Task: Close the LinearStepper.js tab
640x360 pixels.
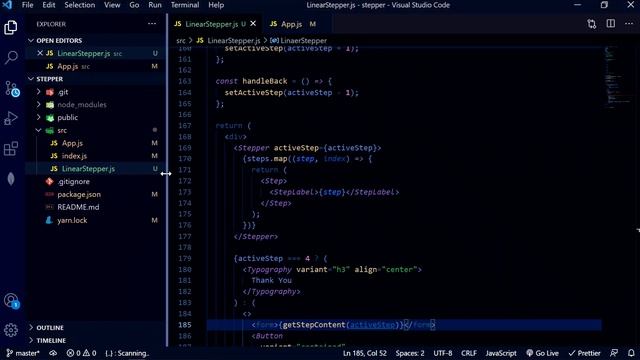Action: click(x=253, y=24)
